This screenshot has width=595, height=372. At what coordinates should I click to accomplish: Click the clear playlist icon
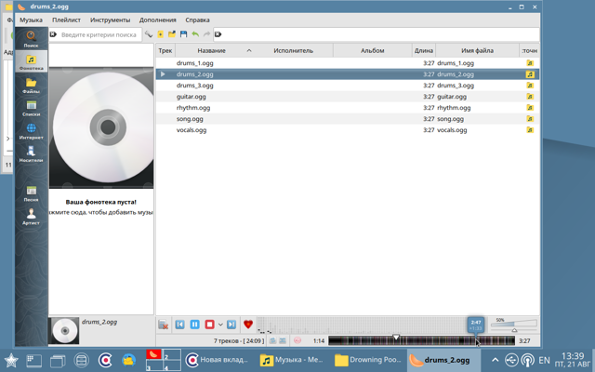point(163,325)
